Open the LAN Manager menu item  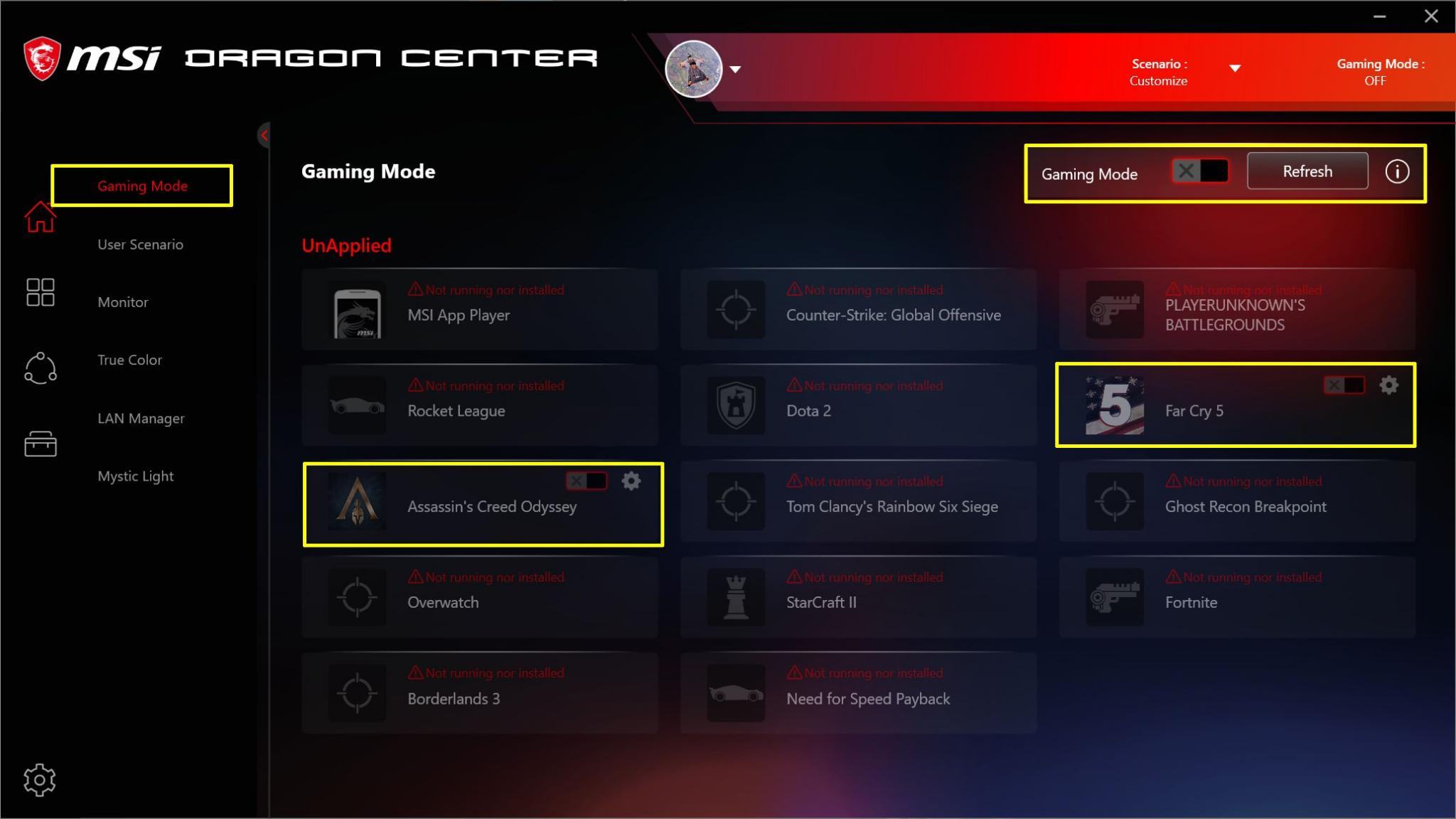point(141,418)
